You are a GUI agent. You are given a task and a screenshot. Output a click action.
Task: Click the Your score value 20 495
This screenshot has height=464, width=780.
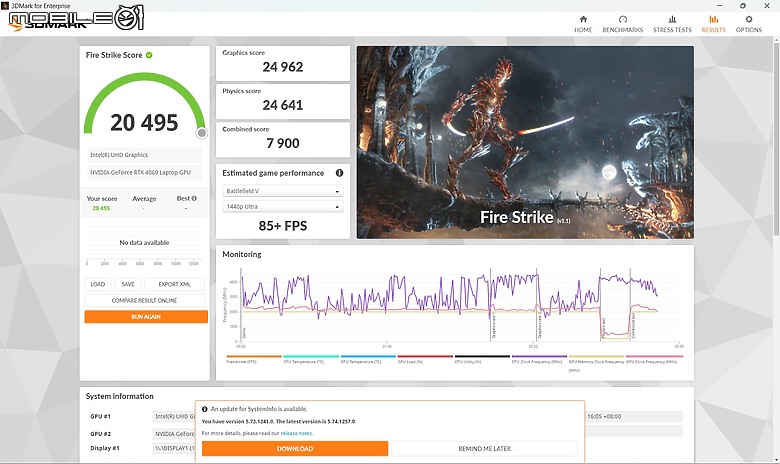[x=101, y=208]
